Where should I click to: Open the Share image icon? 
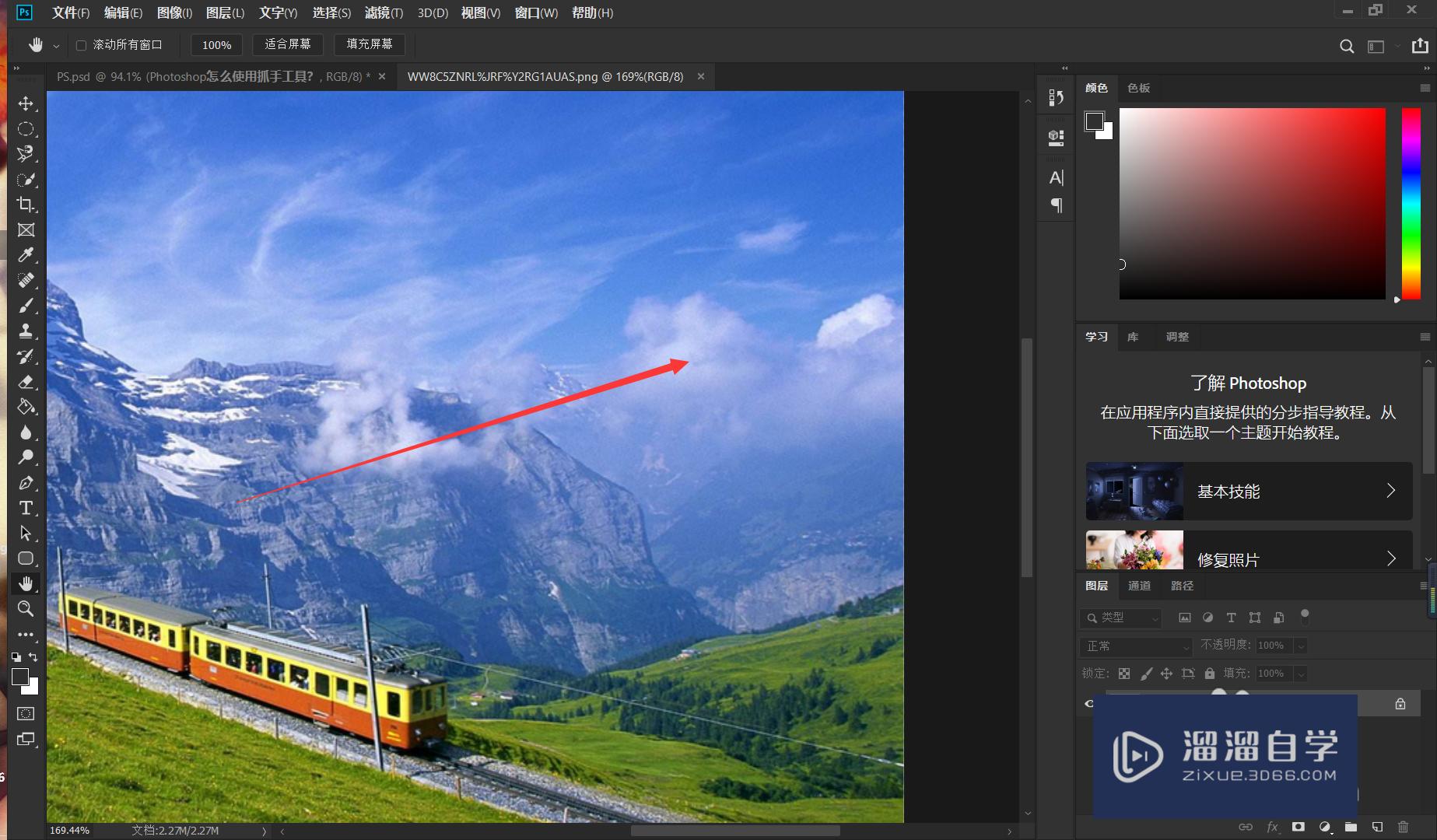click(x=1420, y=46)
